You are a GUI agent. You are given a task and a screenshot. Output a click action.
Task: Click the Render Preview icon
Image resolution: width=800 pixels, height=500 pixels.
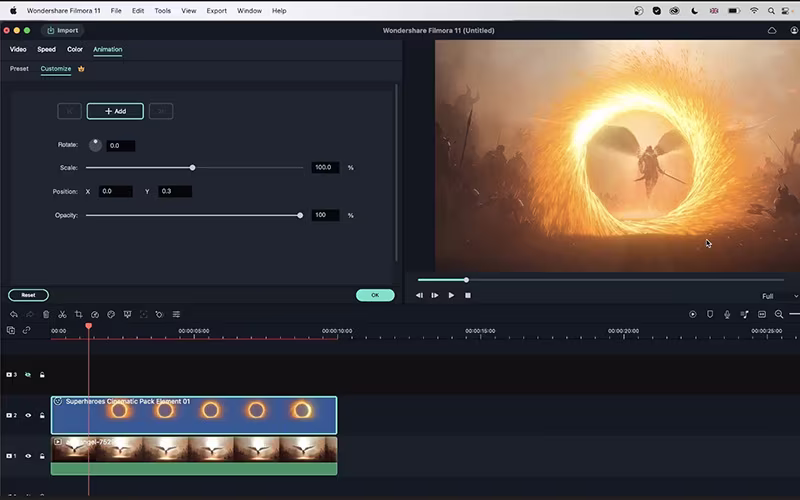pyautogui.click(x=692, y=314)
